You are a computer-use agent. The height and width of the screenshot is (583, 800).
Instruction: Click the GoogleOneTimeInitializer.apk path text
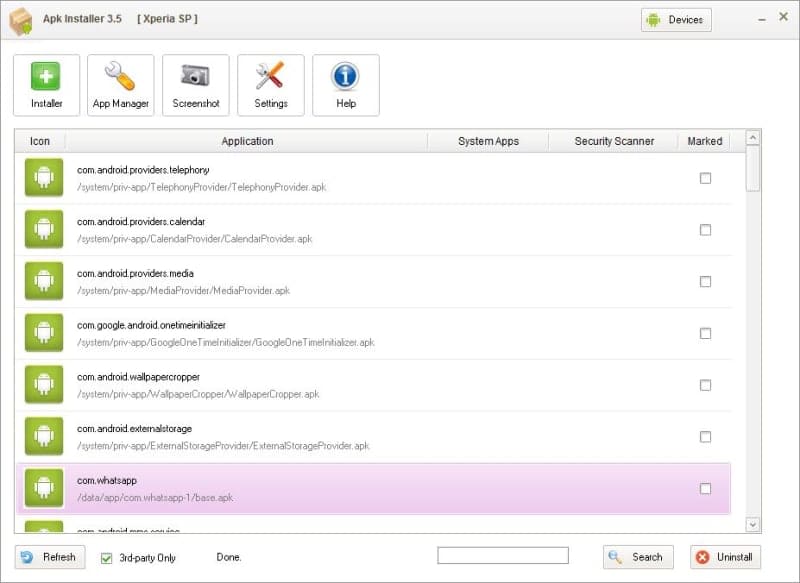click(226, 342)
